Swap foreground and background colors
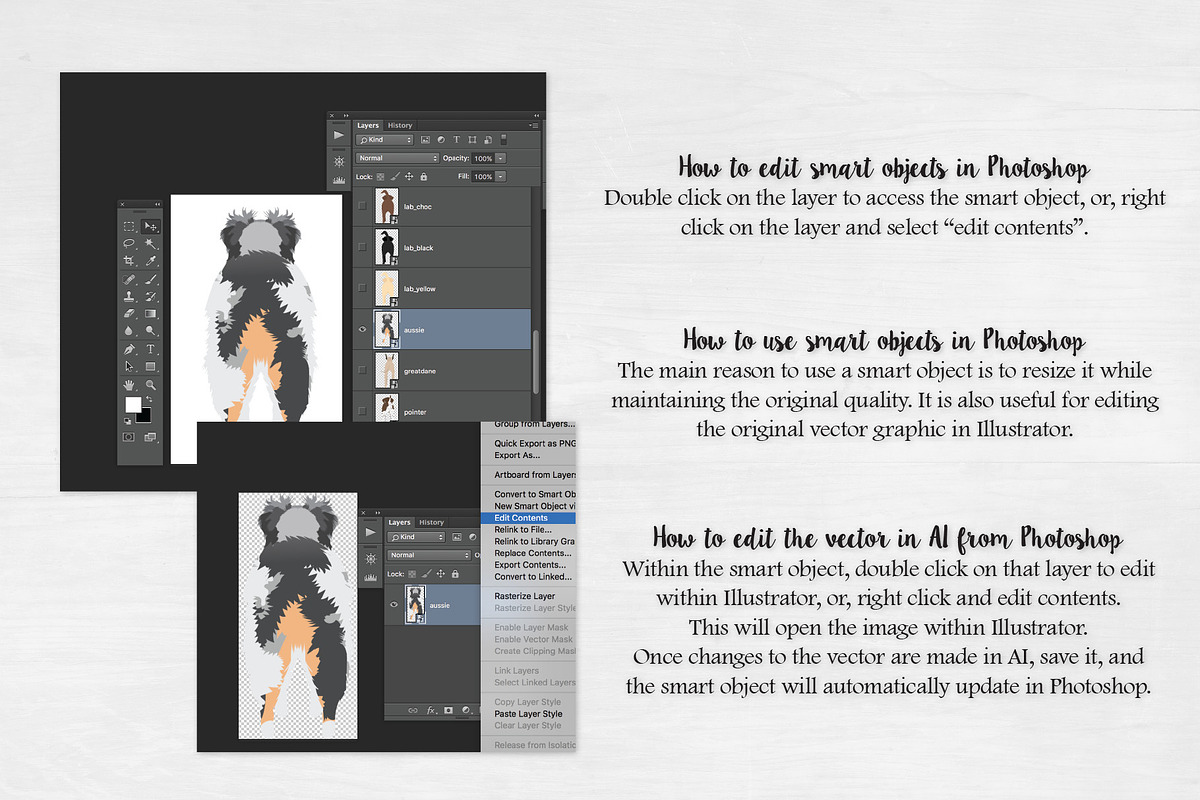This screenshot has height=800, width=1200. point(149,398)
